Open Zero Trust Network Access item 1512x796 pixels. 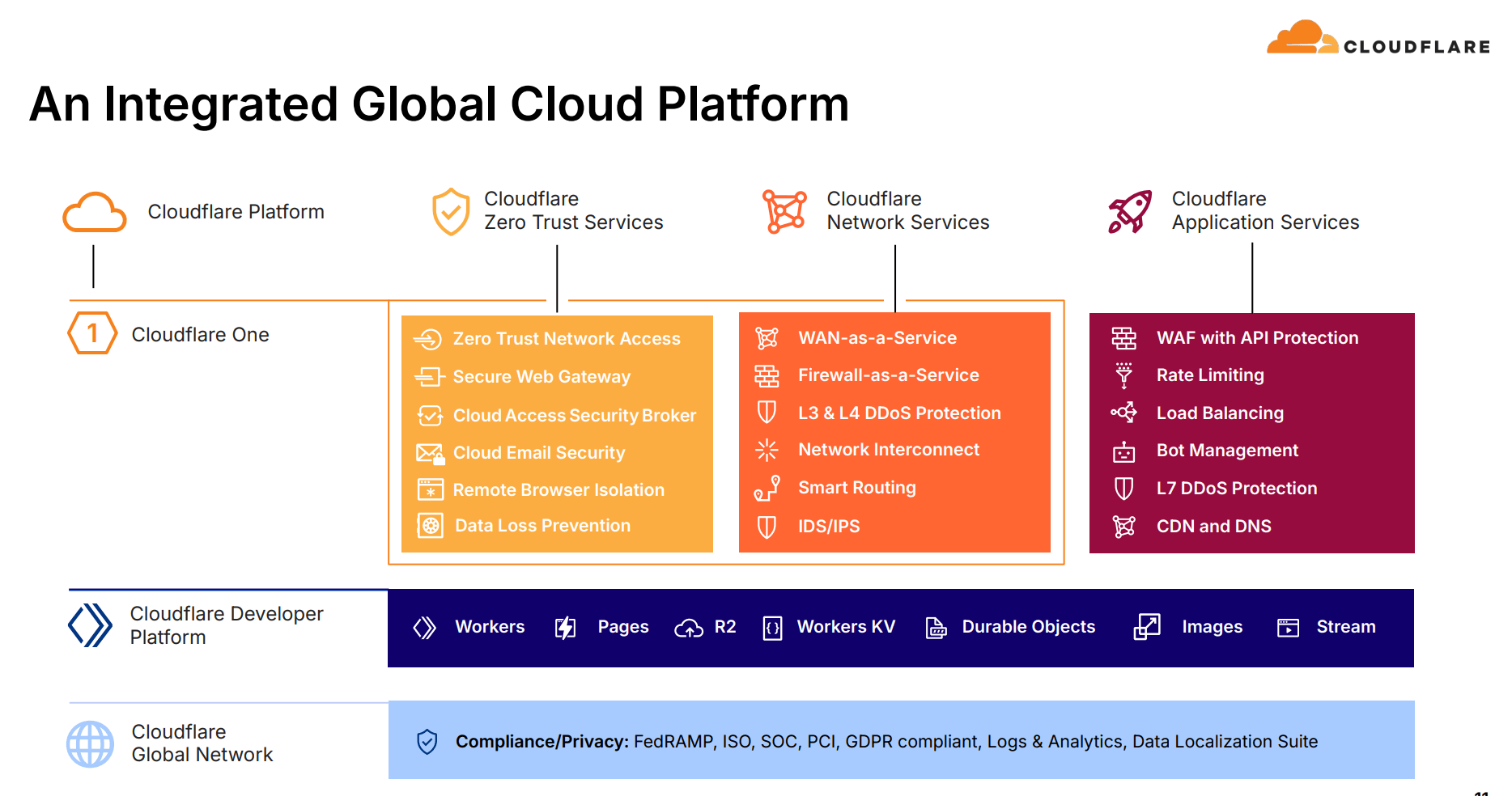(566, 339)
